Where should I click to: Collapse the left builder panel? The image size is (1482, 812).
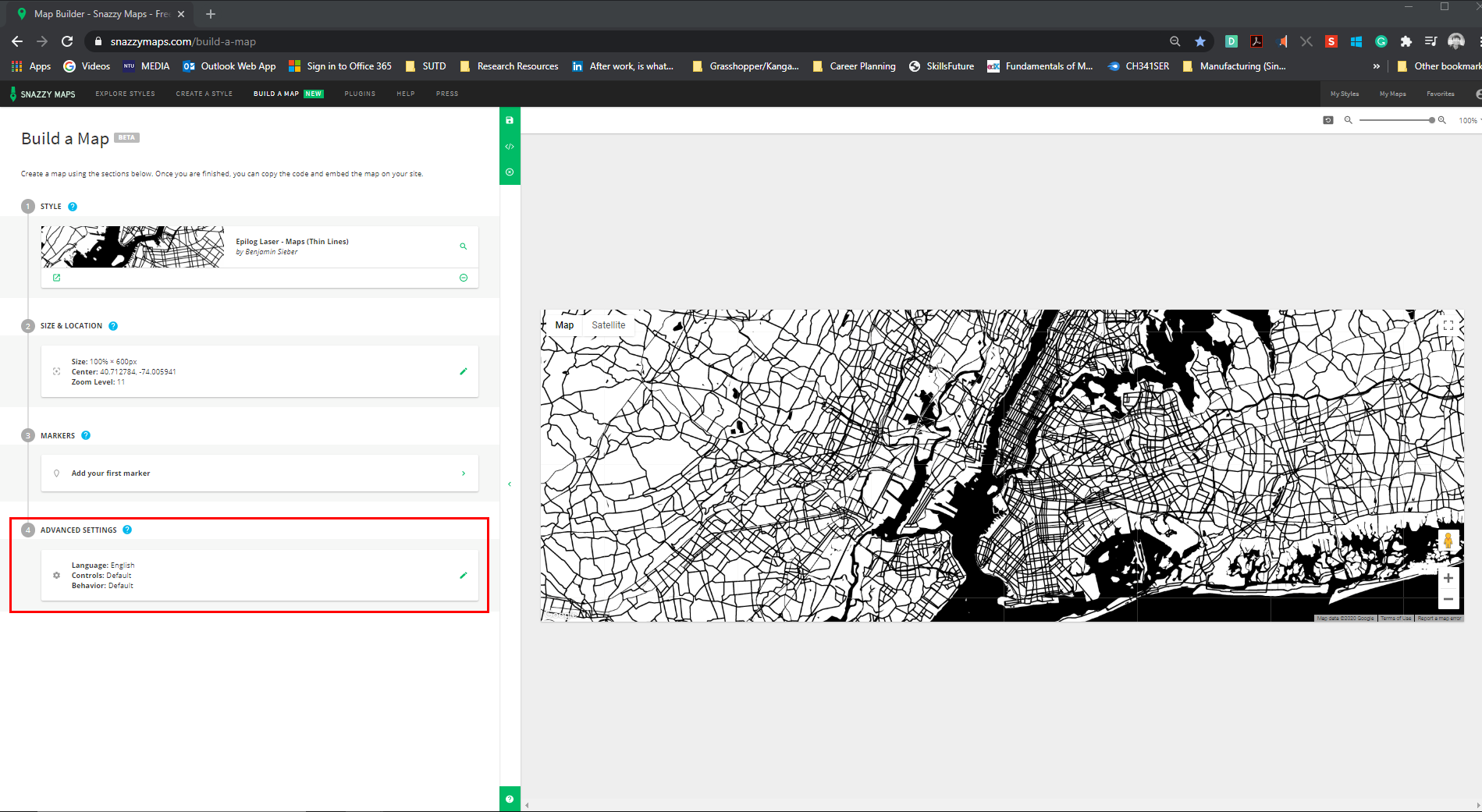click(510, 484)
